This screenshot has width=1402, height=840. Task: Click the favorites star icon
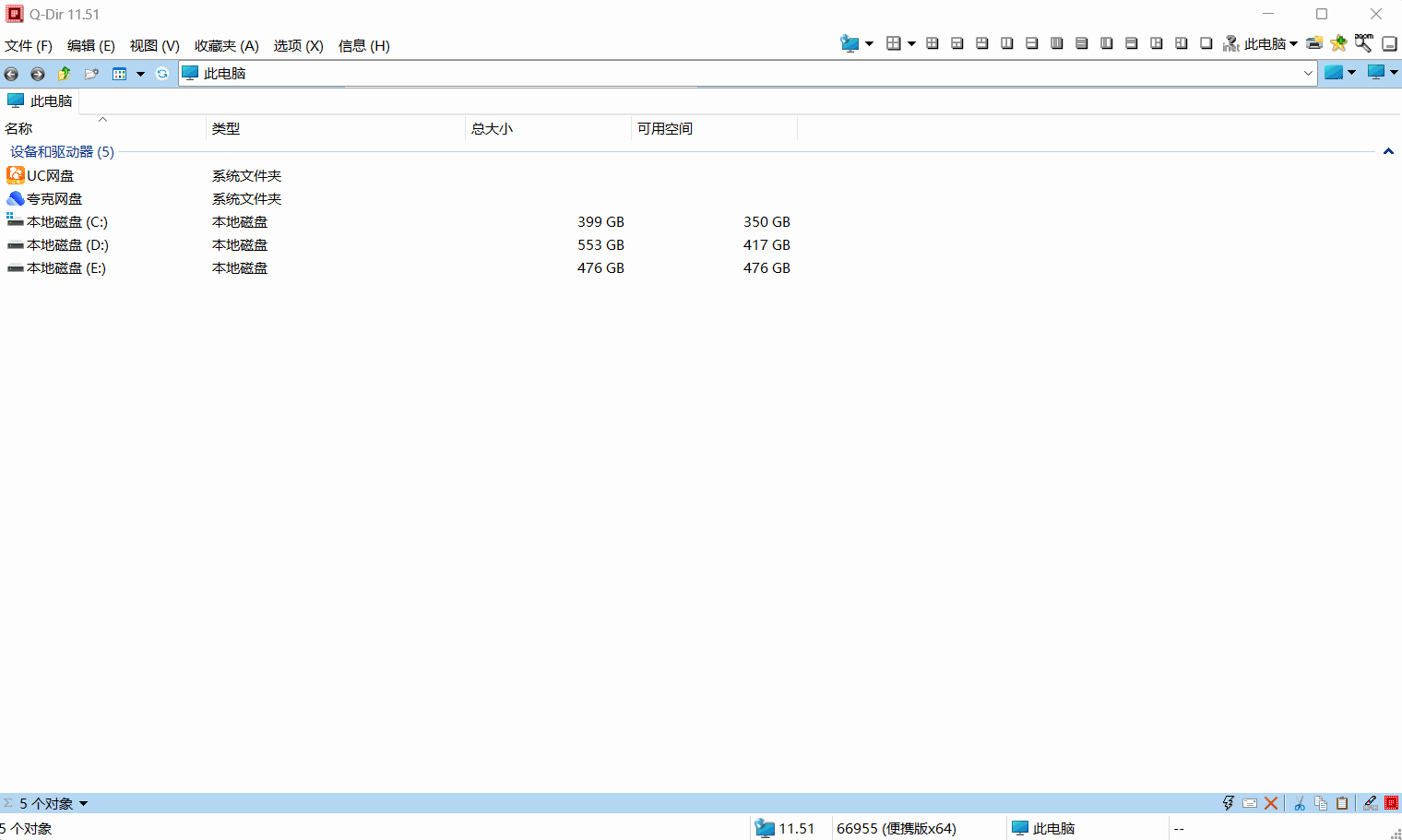point(1338,43)
